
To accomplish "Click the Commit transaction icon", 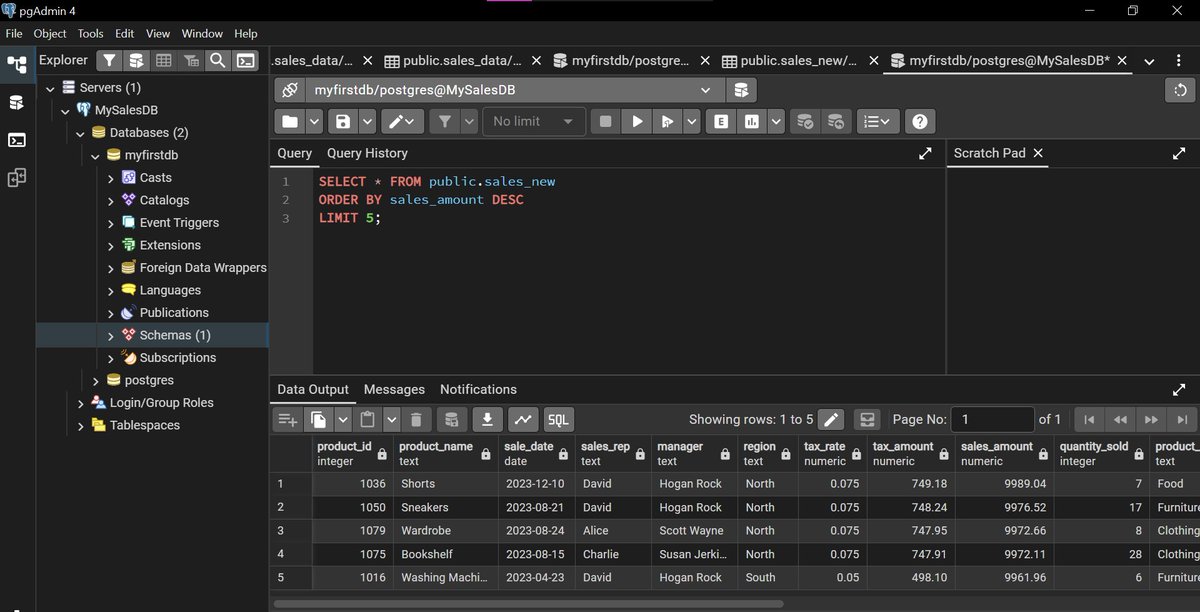I will tap(804, 121).
